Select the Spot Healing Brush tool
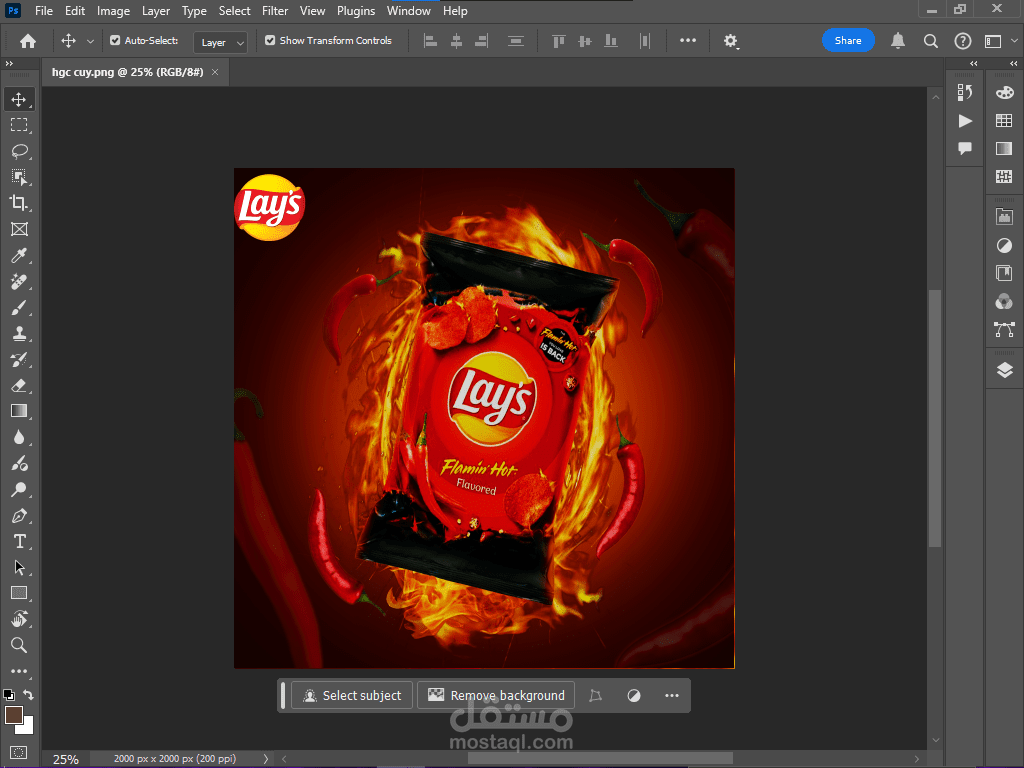1024x768 pixels. click(x=19, y=281)
